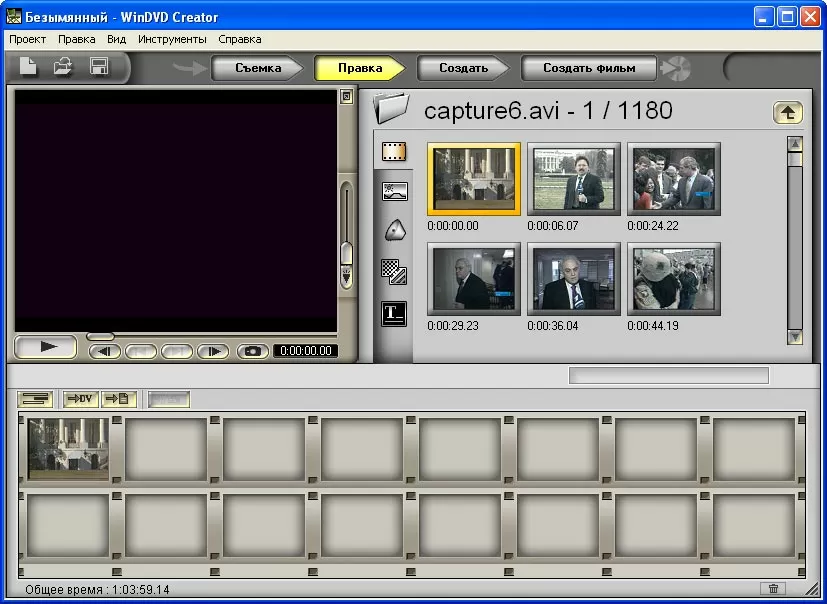This screenshot has height=604, width=827.
Task: Go up one level in library
Action: point(787,113)
